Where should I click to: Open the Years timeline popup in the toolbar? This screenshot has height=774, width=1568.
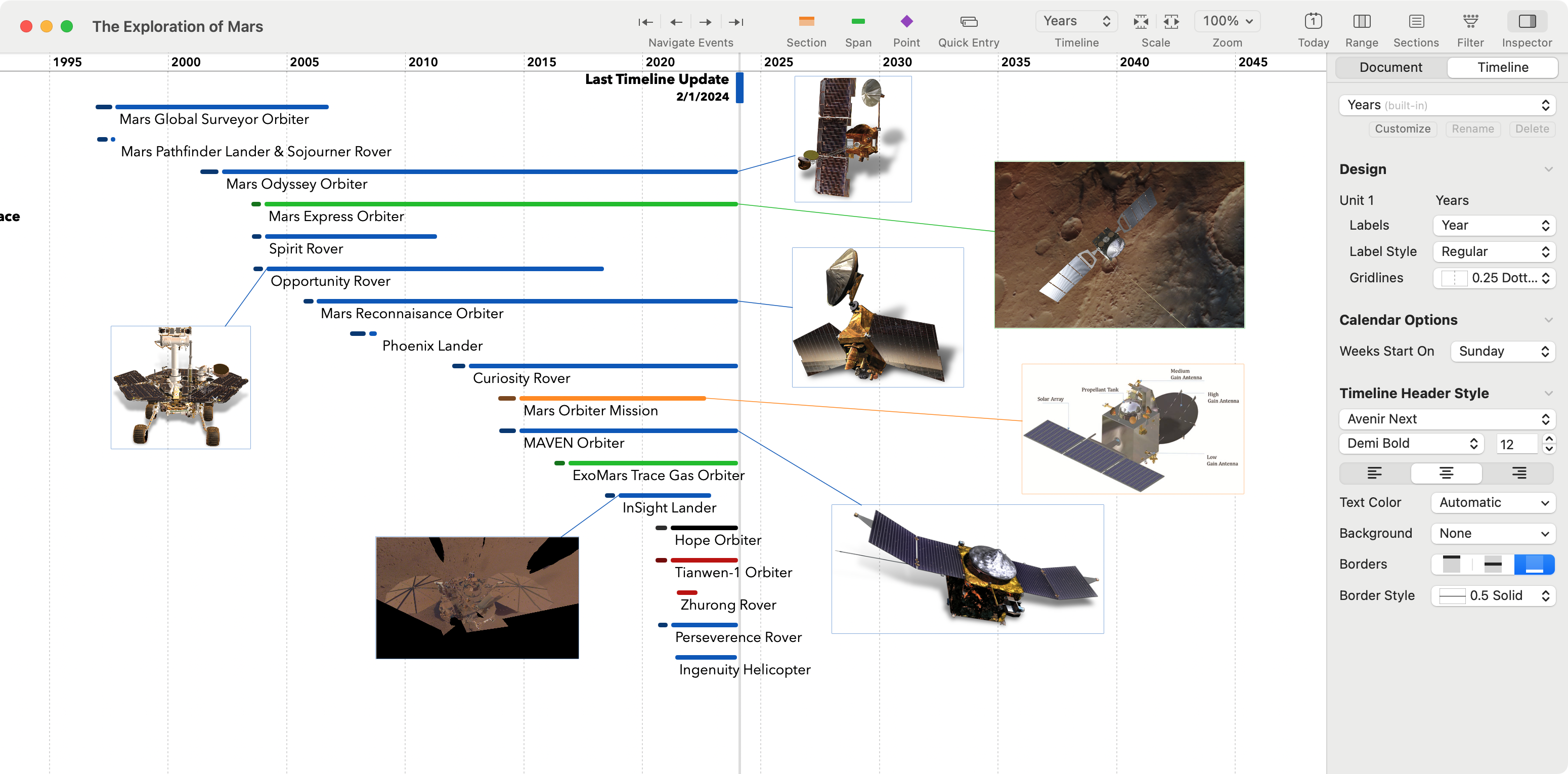(x=1076, y=21)
